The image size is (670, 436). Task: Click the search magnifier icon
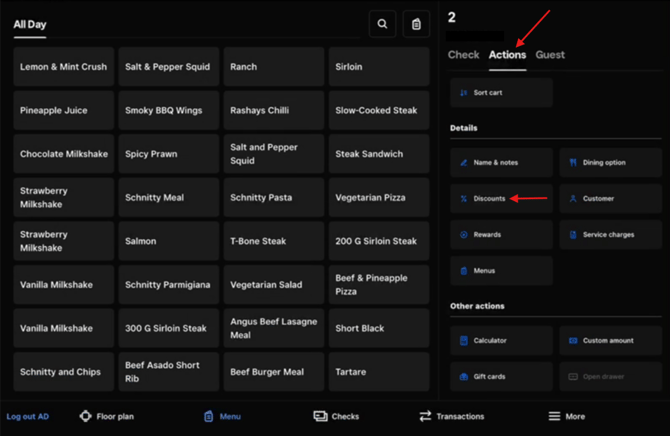[x=382, y=25]
